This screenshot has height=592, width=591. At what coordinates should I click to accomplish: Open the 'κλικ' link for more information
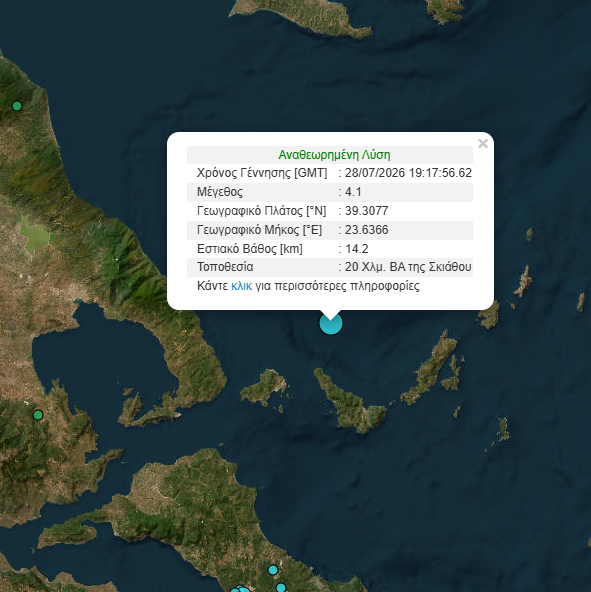pyautogui.click(x=241, y=286)
